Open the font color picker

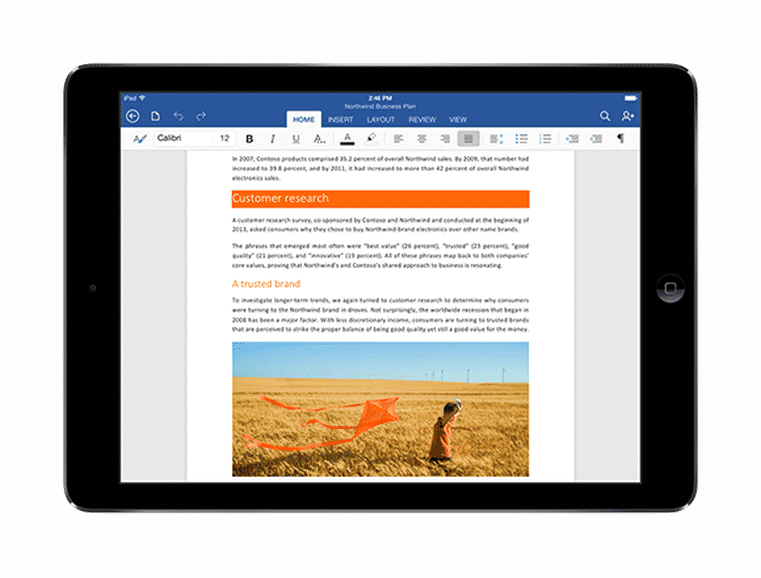tap(347, 139)
